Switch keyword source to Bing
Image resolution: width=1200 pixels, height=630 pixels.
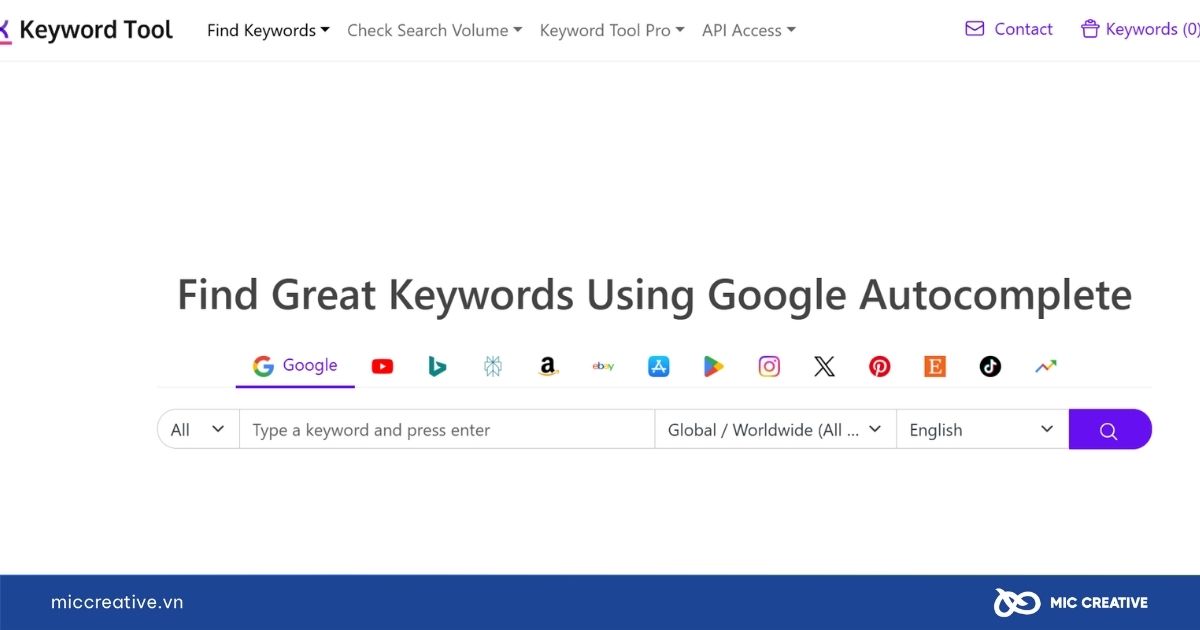point(437,366)
